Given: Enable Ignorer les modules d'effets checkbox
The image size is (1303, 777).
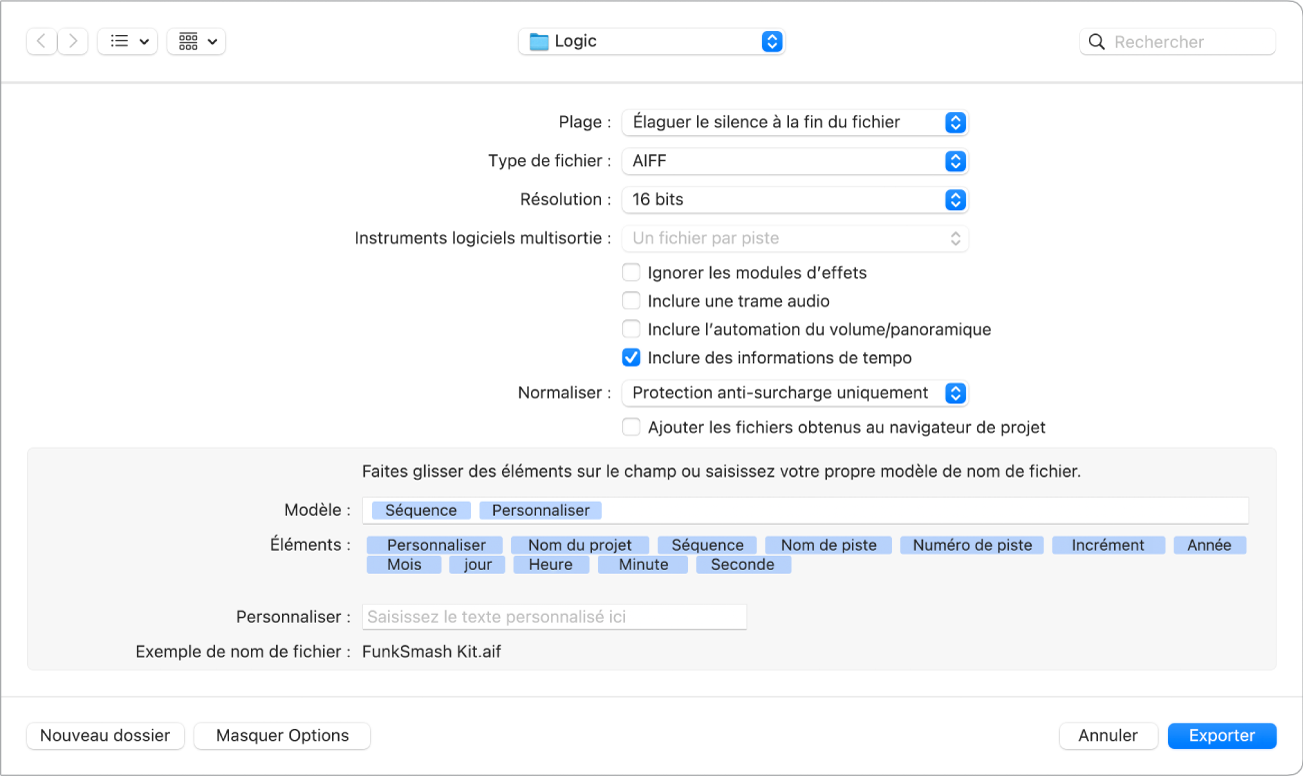Looking at the screenshot, I should (631, 273).
